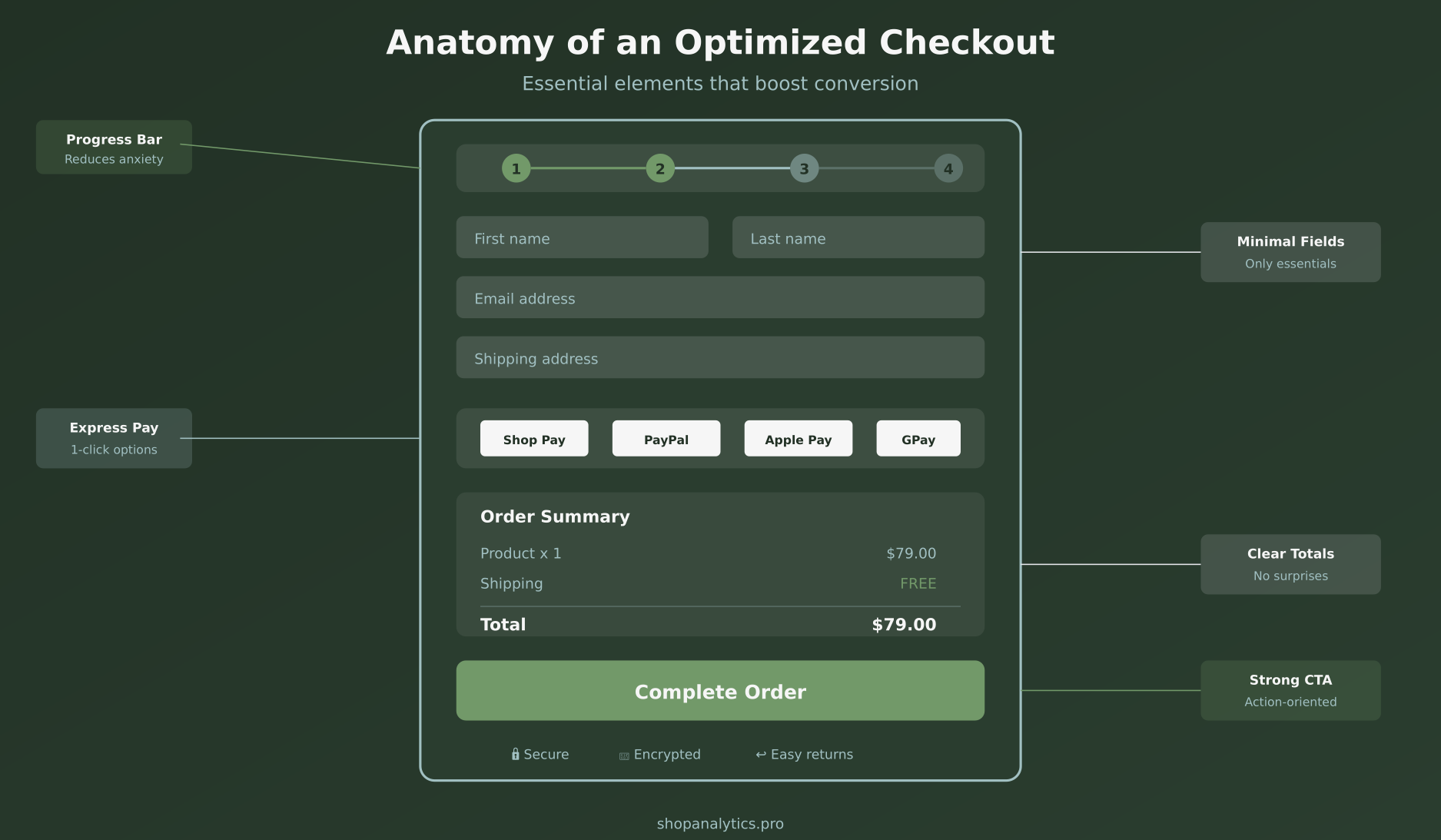
Task: Click the Easy returns arrow icon
Action: click(759, 754)
